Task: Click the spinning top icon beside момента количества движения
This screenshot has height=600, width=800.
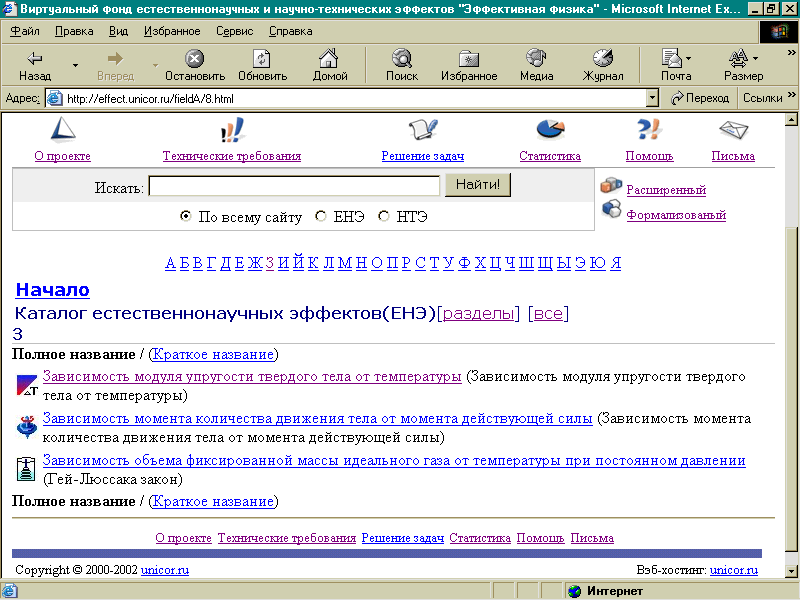Action: [x=27, y=427]
